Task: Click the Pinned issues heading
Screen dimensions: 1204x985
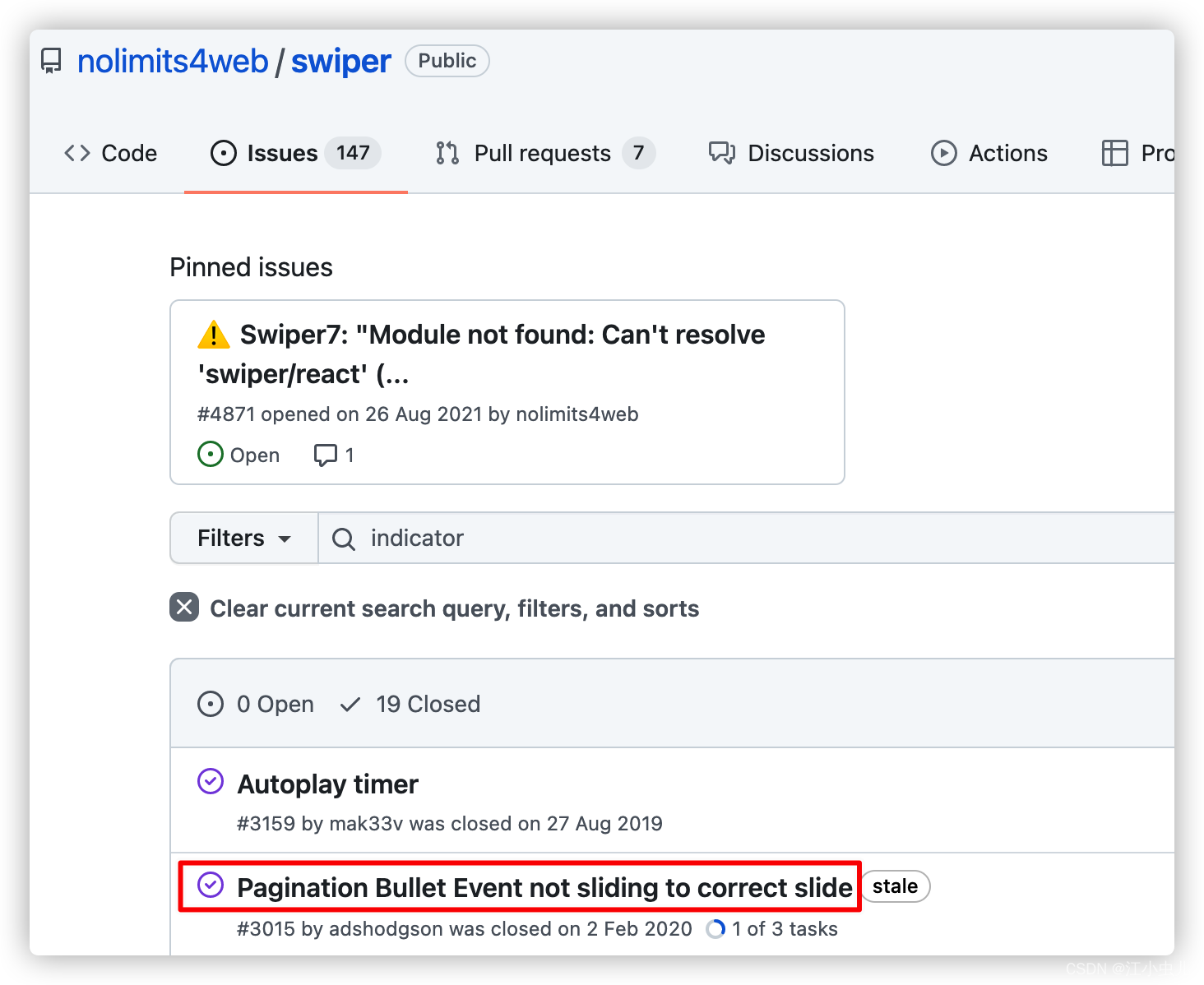Action: coord(251,267)
